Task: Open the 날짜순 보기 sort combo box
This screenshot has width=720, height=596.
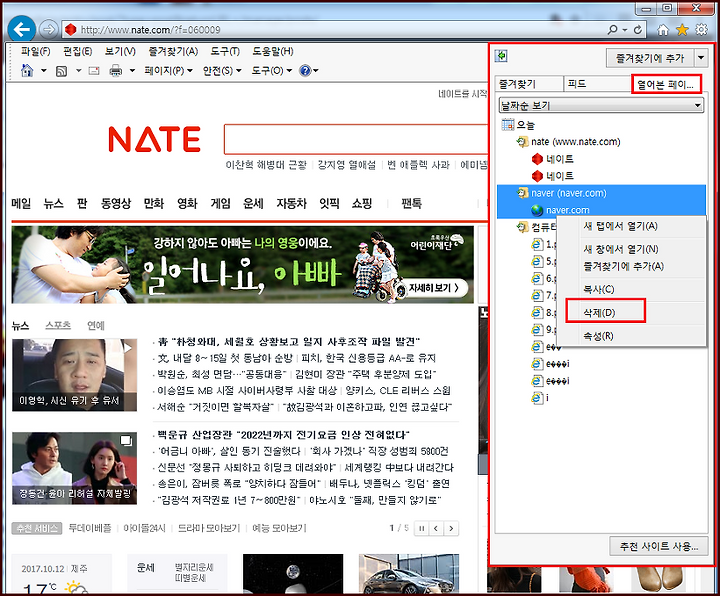Action: 602,106
